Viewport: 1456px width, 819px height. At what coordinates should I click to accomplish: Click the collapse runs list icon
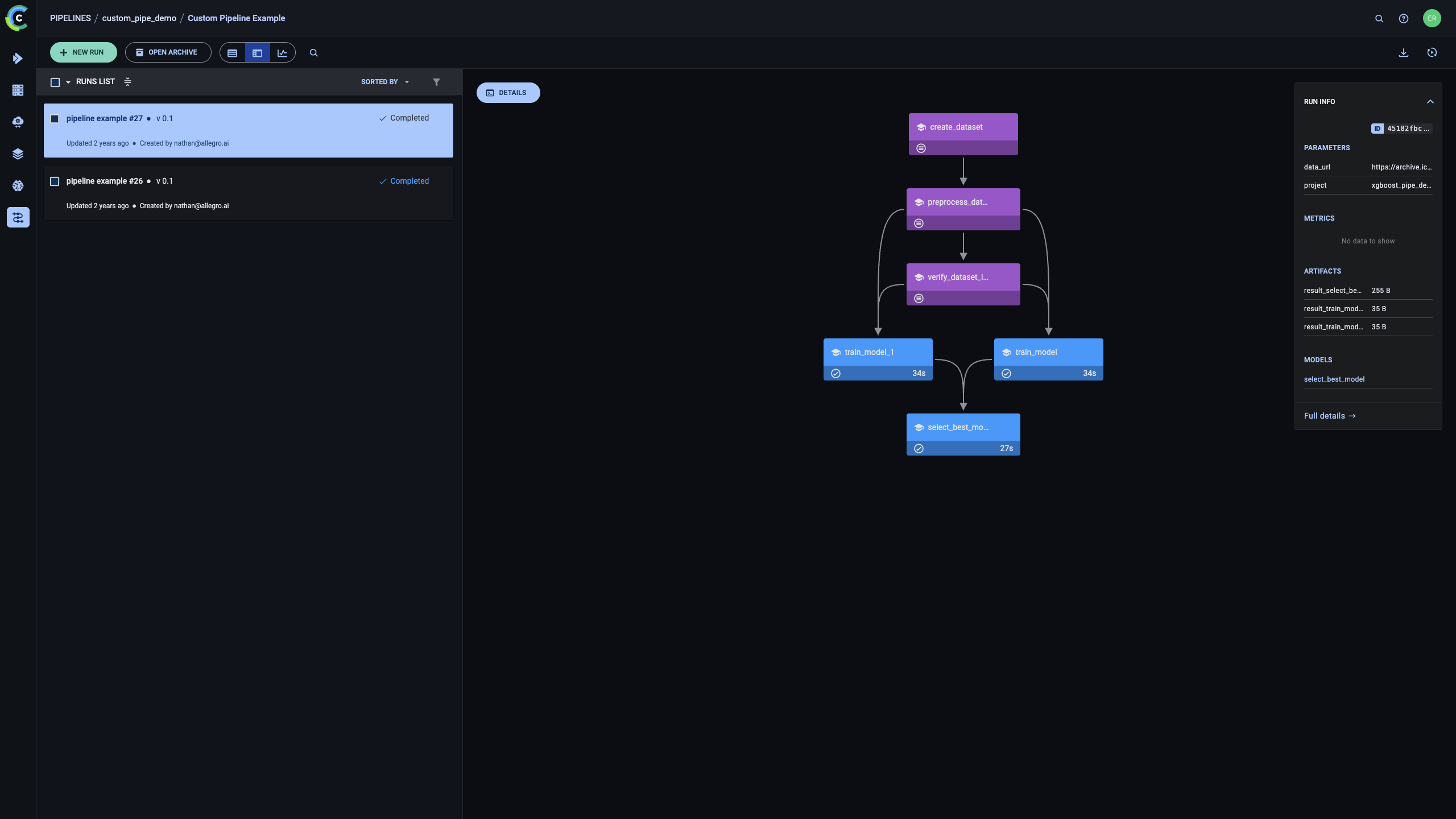(127, 82)
